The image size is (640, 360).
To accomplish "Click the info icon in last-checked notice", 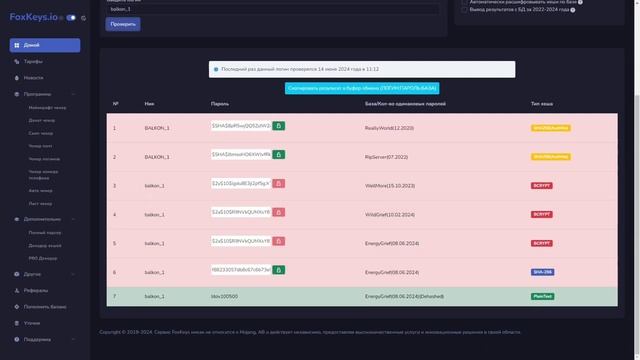I will click(216, 69).
